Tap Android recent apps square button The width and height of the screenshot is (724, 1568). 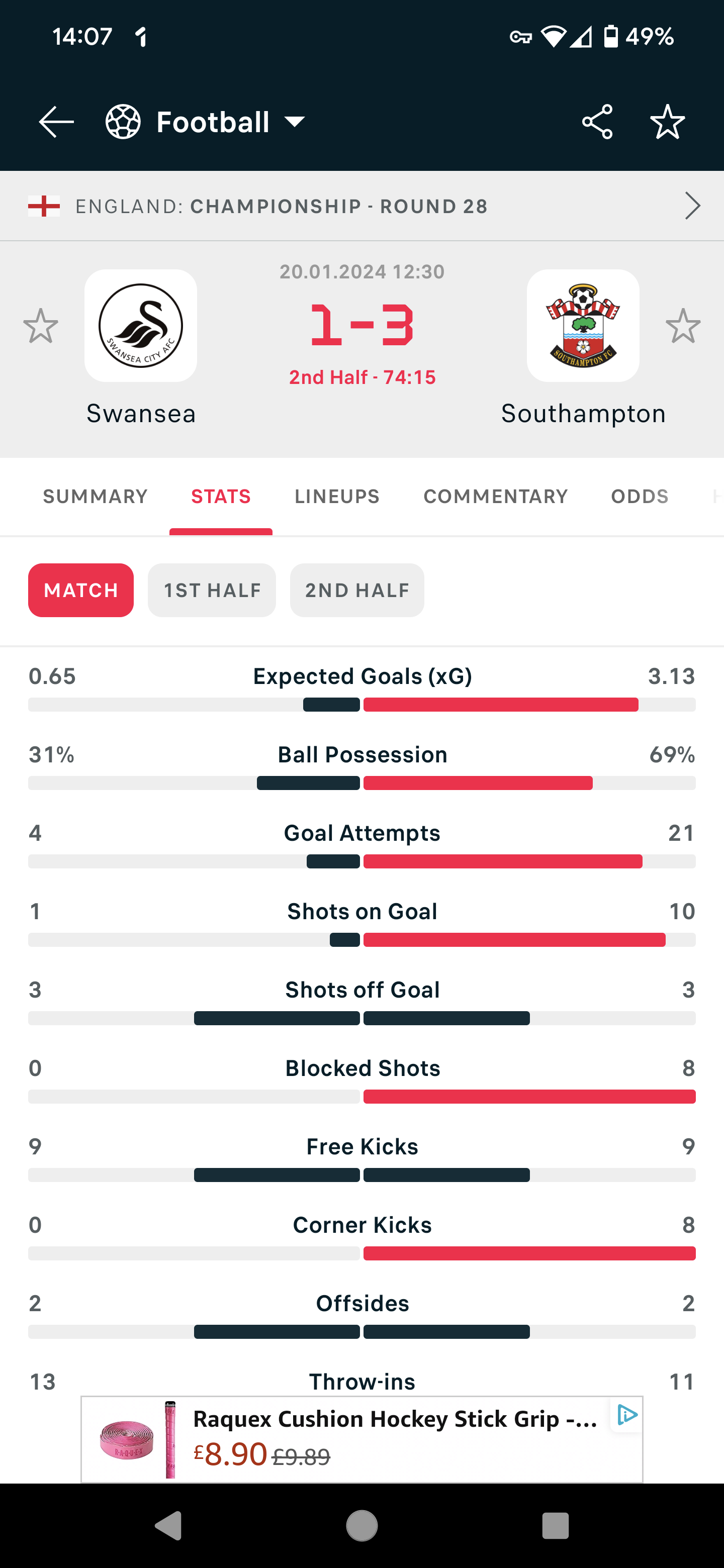pos(556,1526)
